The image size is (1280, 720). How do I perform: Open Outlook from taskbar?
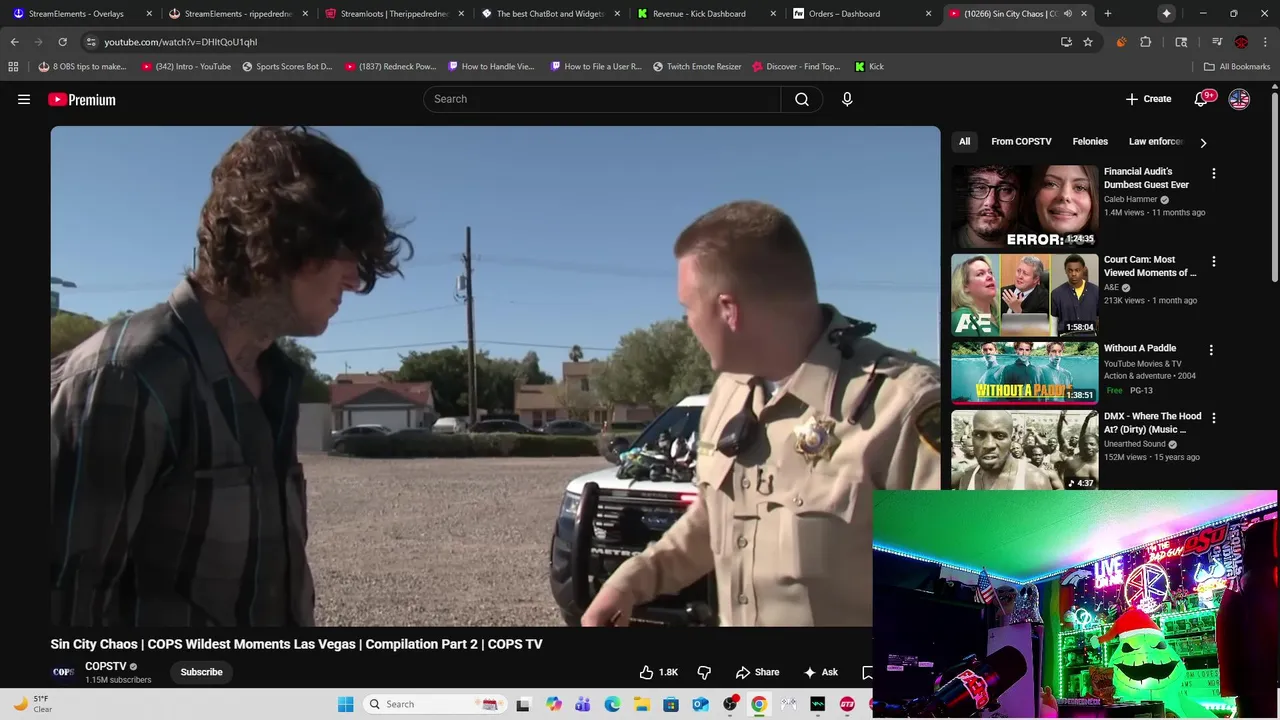[700, 704]
